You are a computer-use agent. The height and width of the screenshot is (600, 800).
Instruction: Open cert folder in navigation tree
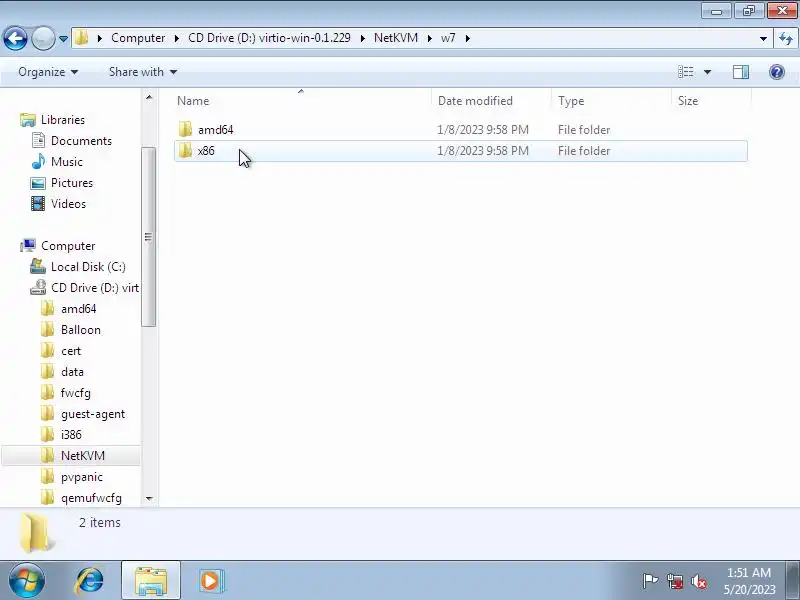coord(71,351)
